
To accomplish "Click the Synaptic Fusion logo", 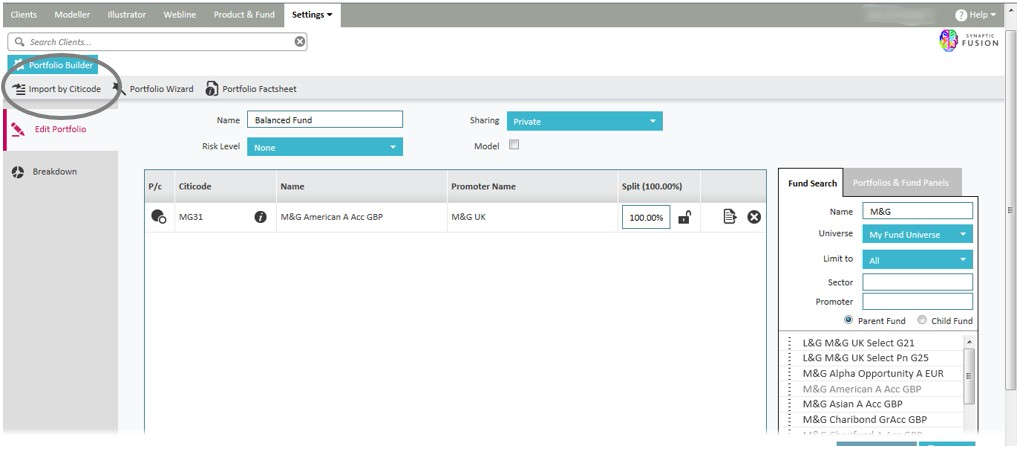I will point(969,41).
